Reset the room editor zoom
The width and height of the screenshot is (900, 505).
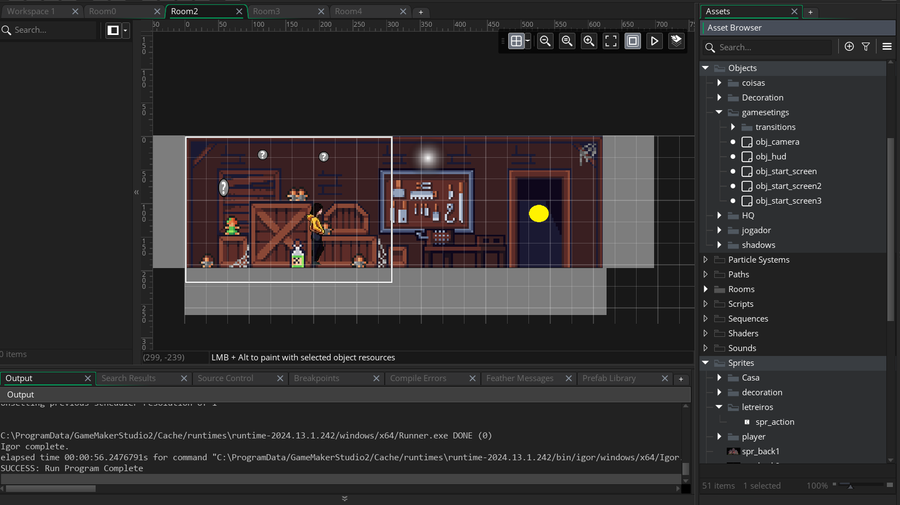coord(567,41)
